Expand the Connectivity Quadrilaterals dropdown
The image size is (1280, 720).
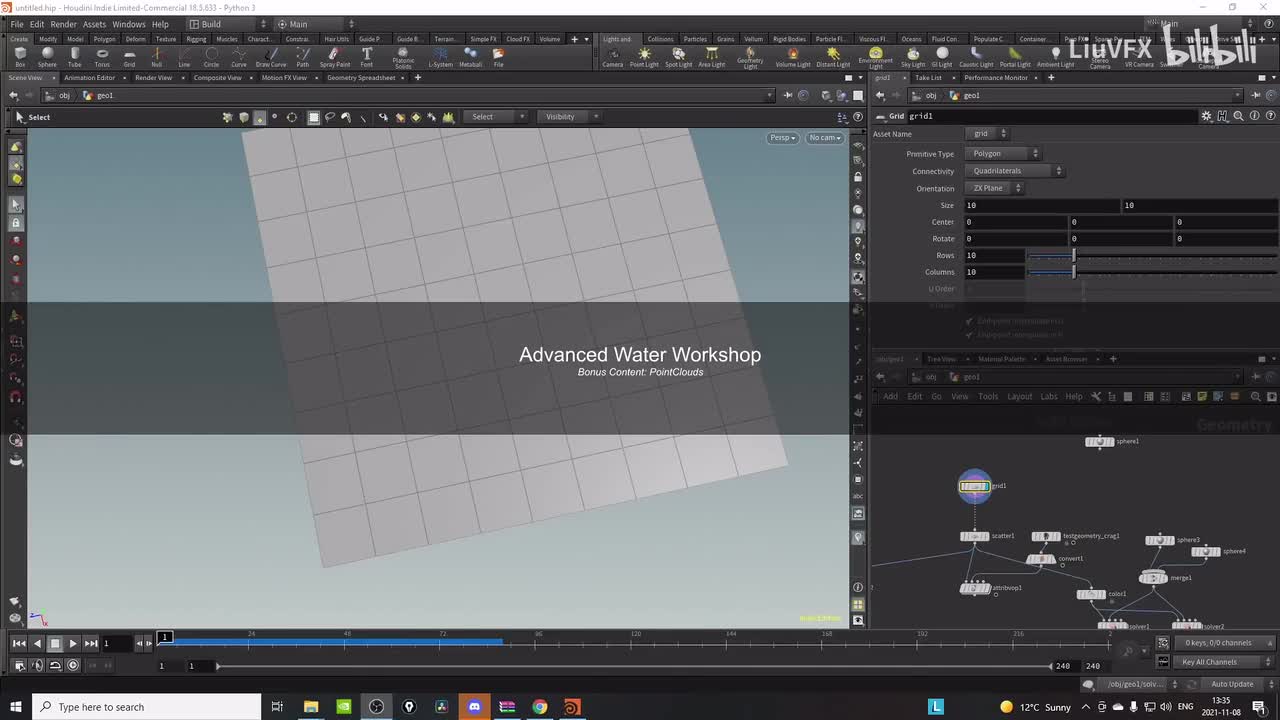1016,171
